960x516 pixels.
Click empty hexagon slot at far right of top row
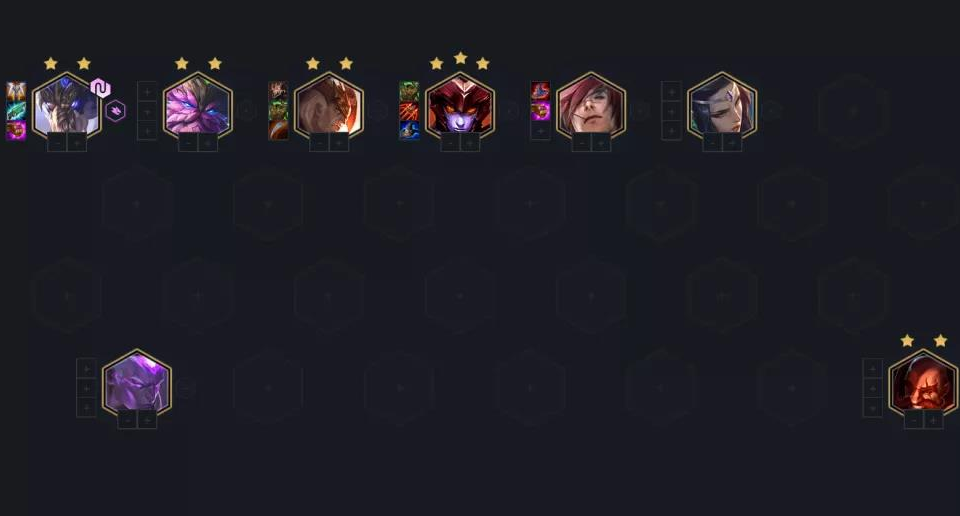pyautogui.click(x=853, y=111)
